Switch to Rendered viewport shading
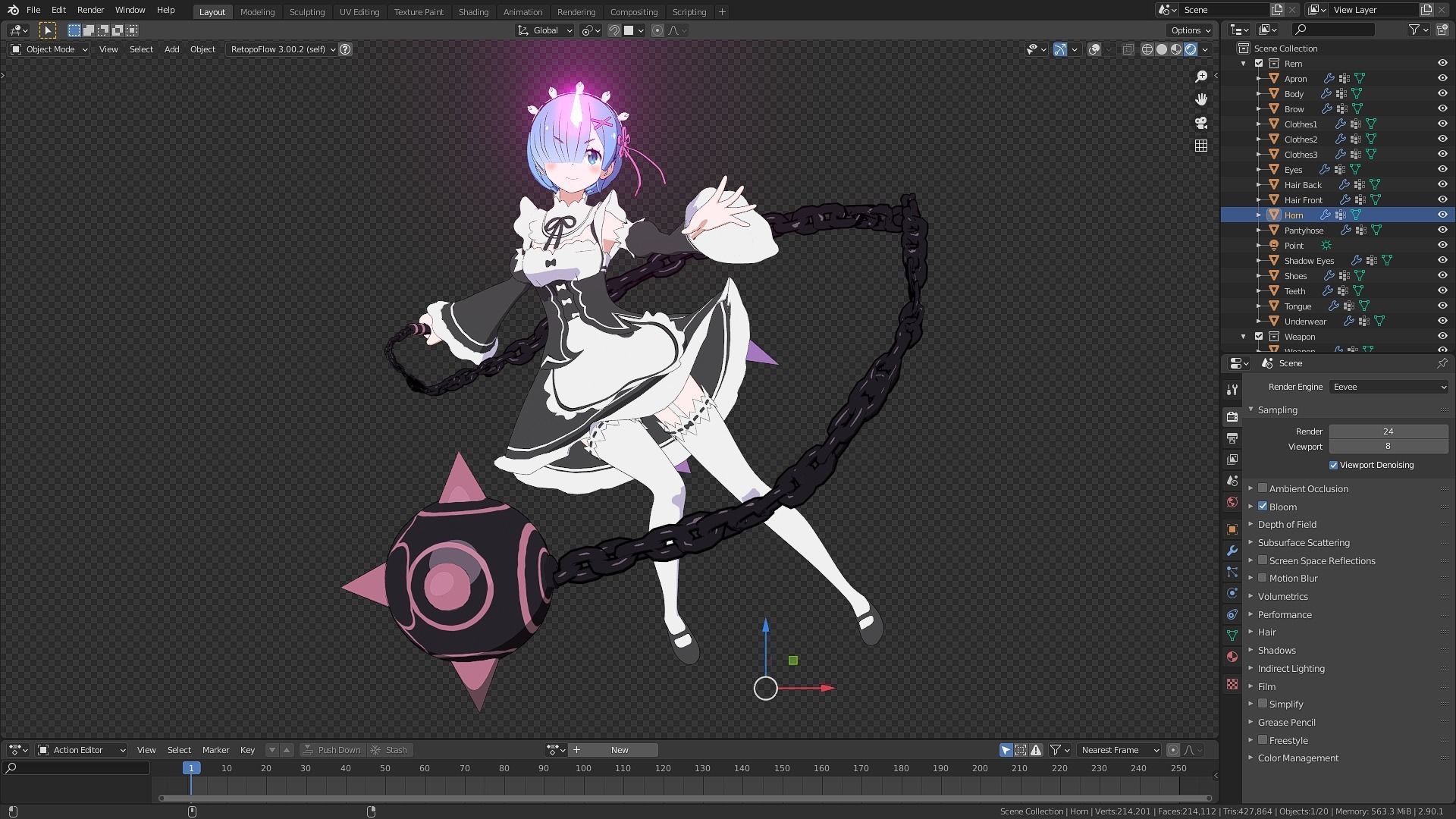 tap(1191, 49)
